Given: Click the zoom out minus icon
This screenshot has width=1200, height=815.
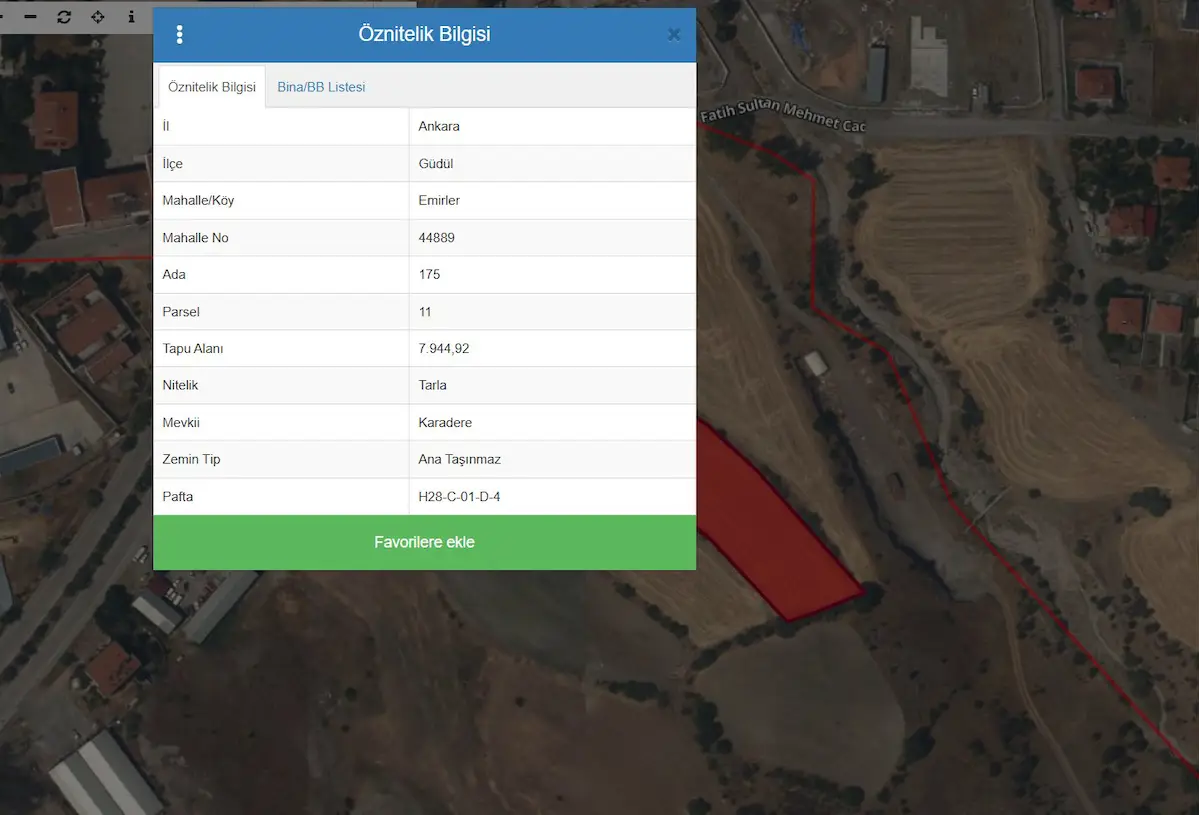Looking at the screenshot, I should click(30, 17).
